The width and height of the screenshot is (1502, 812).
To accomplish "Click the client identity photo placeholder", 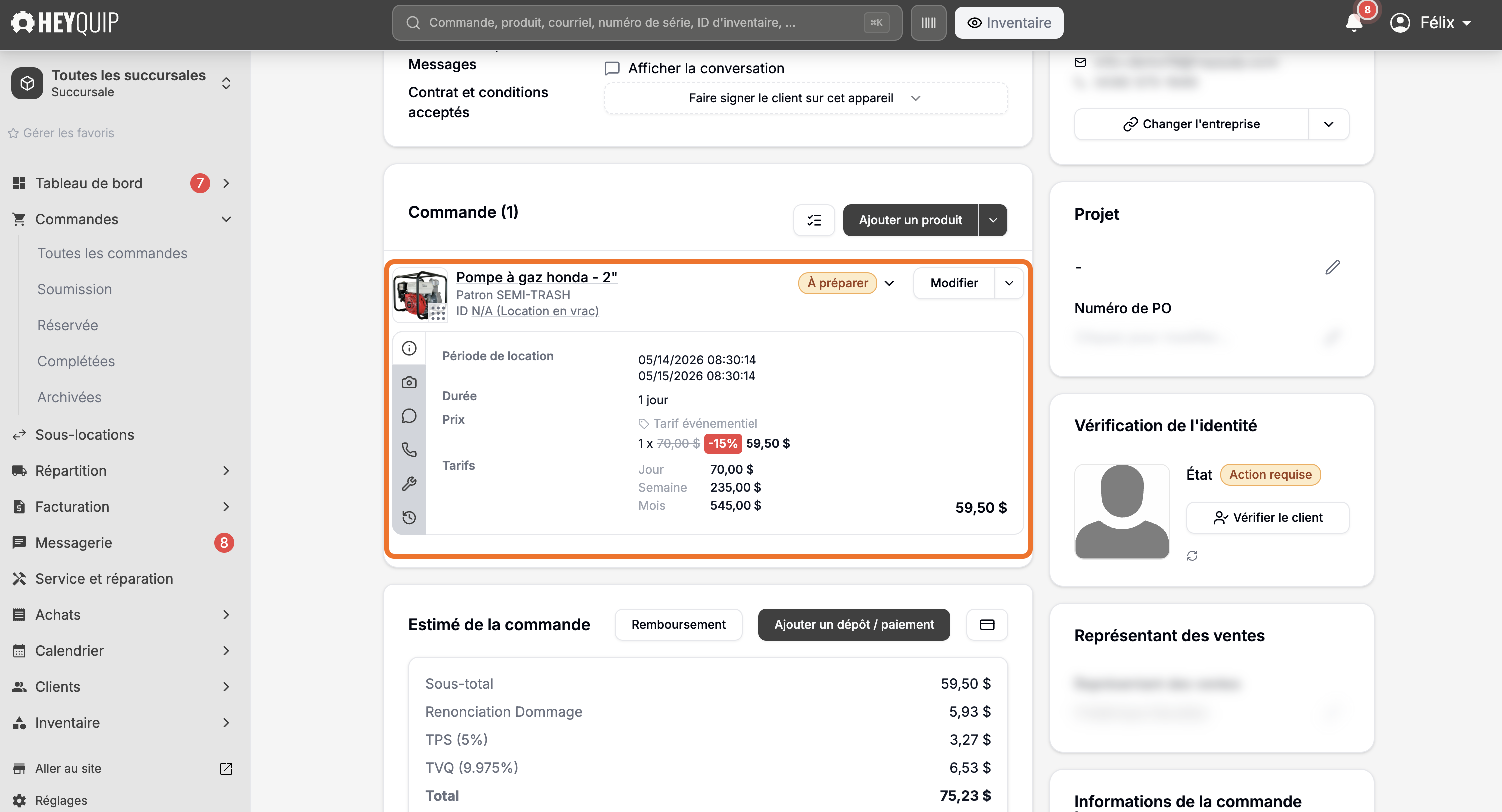I will (1122, 512).
